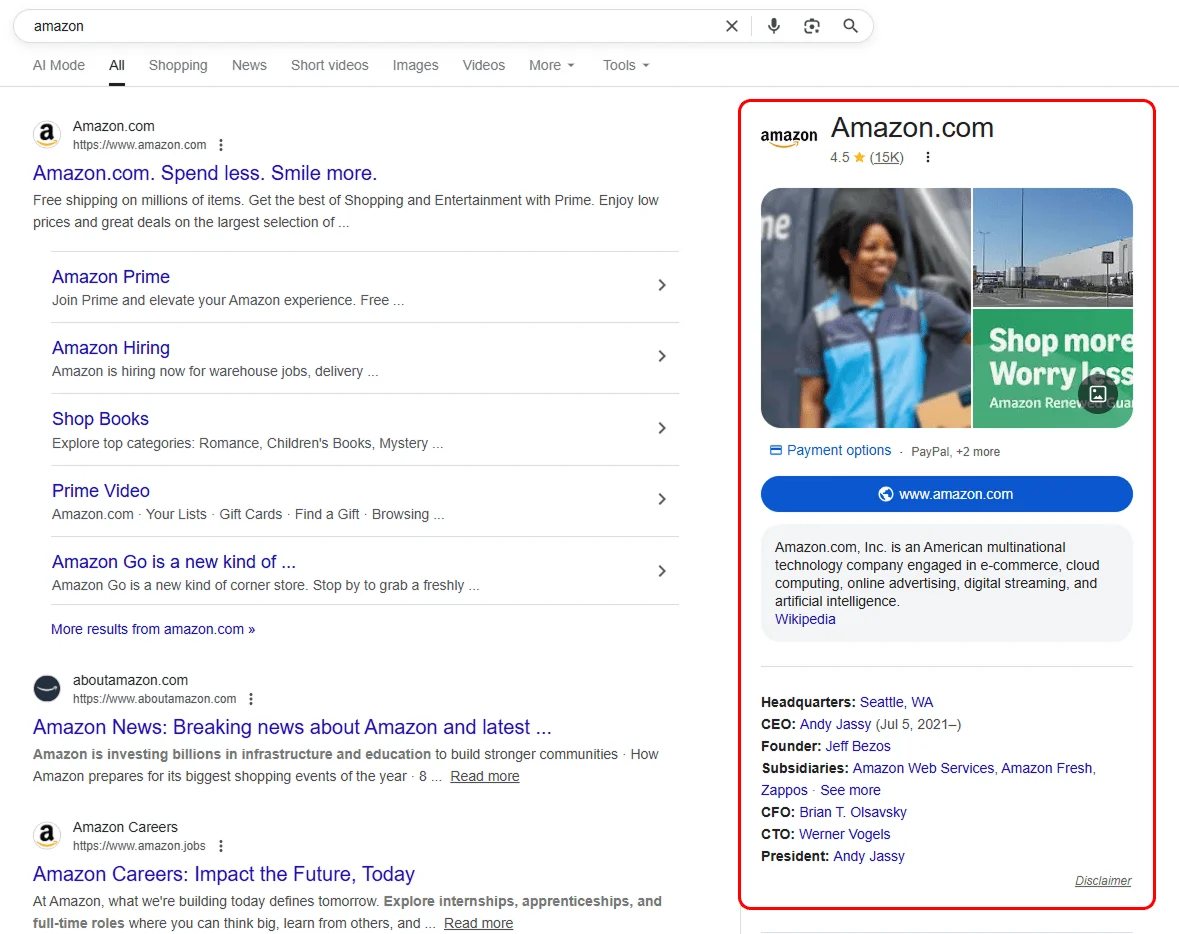Start voice search with the microphone icon
This screenshot has width=1179, height=934.
tap(773, 26)
